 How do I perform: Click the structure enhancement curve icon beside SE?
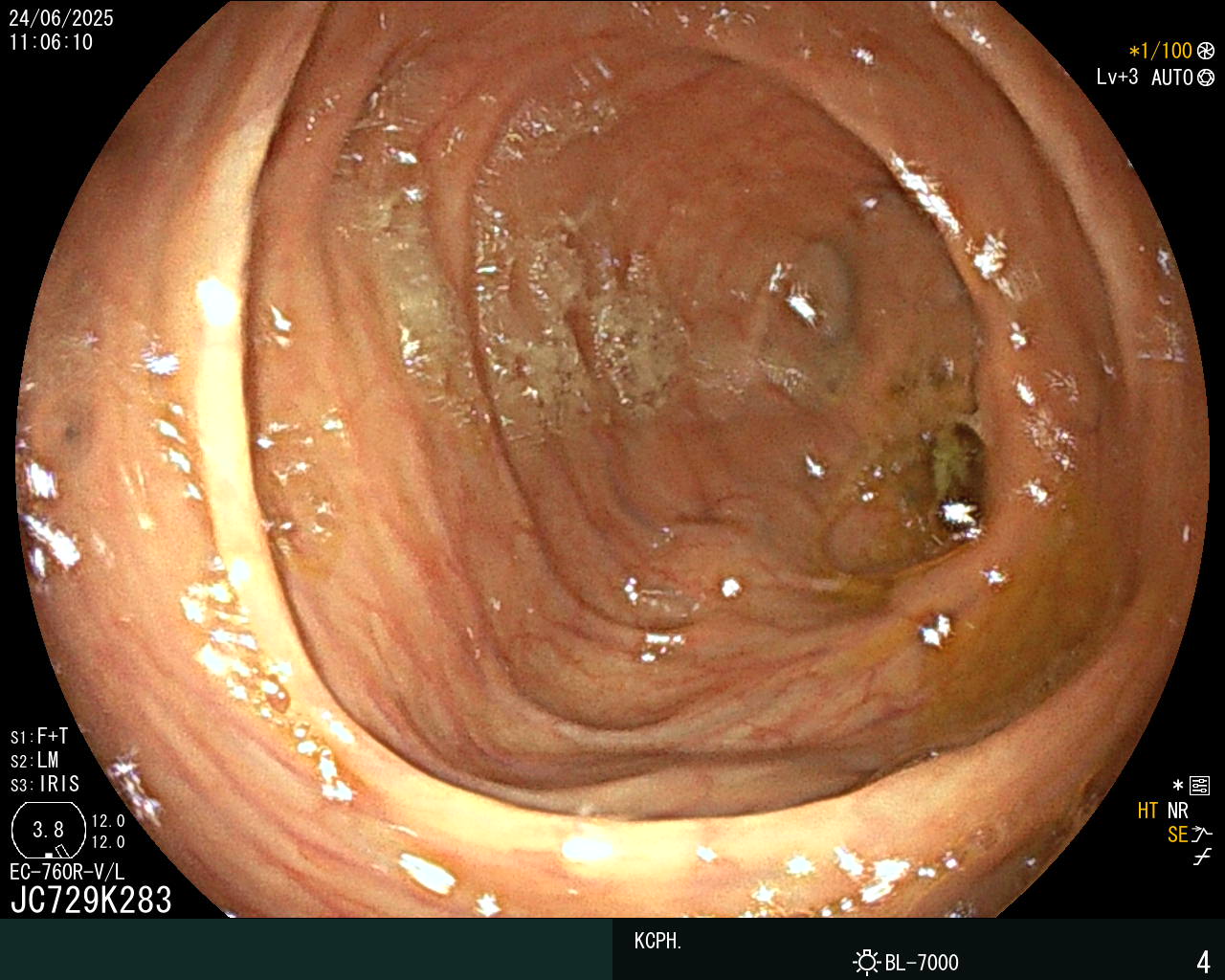[1202, 835]
